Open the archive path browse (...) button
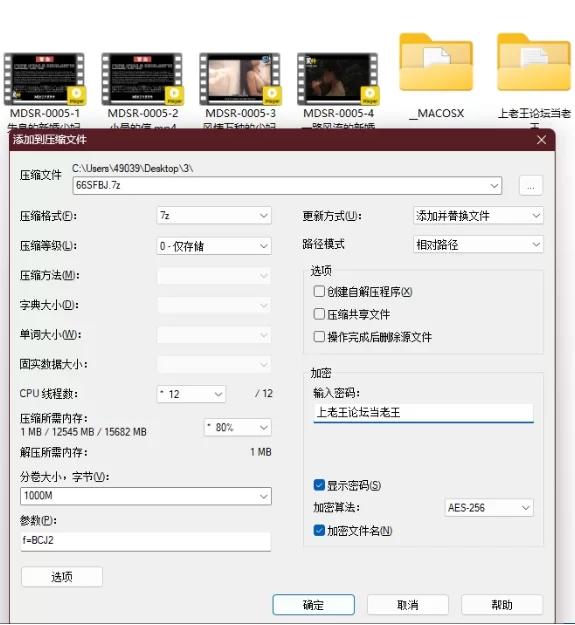Viewport: 575px width, 625px height. pyautogui.click(x=531, y=186)
